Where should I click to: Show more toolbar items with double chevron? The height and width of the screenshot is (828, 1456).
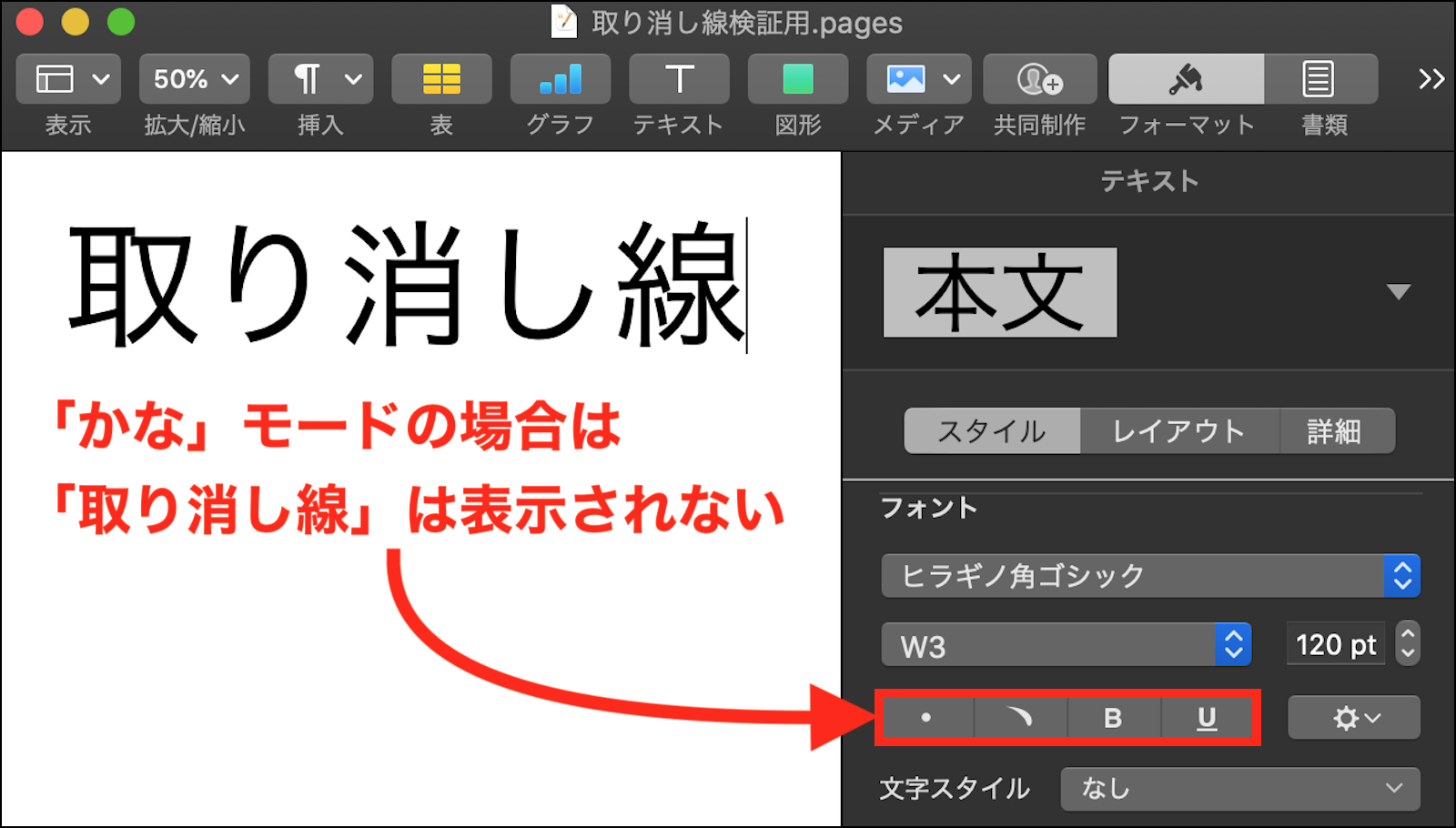click(1431, 79)
